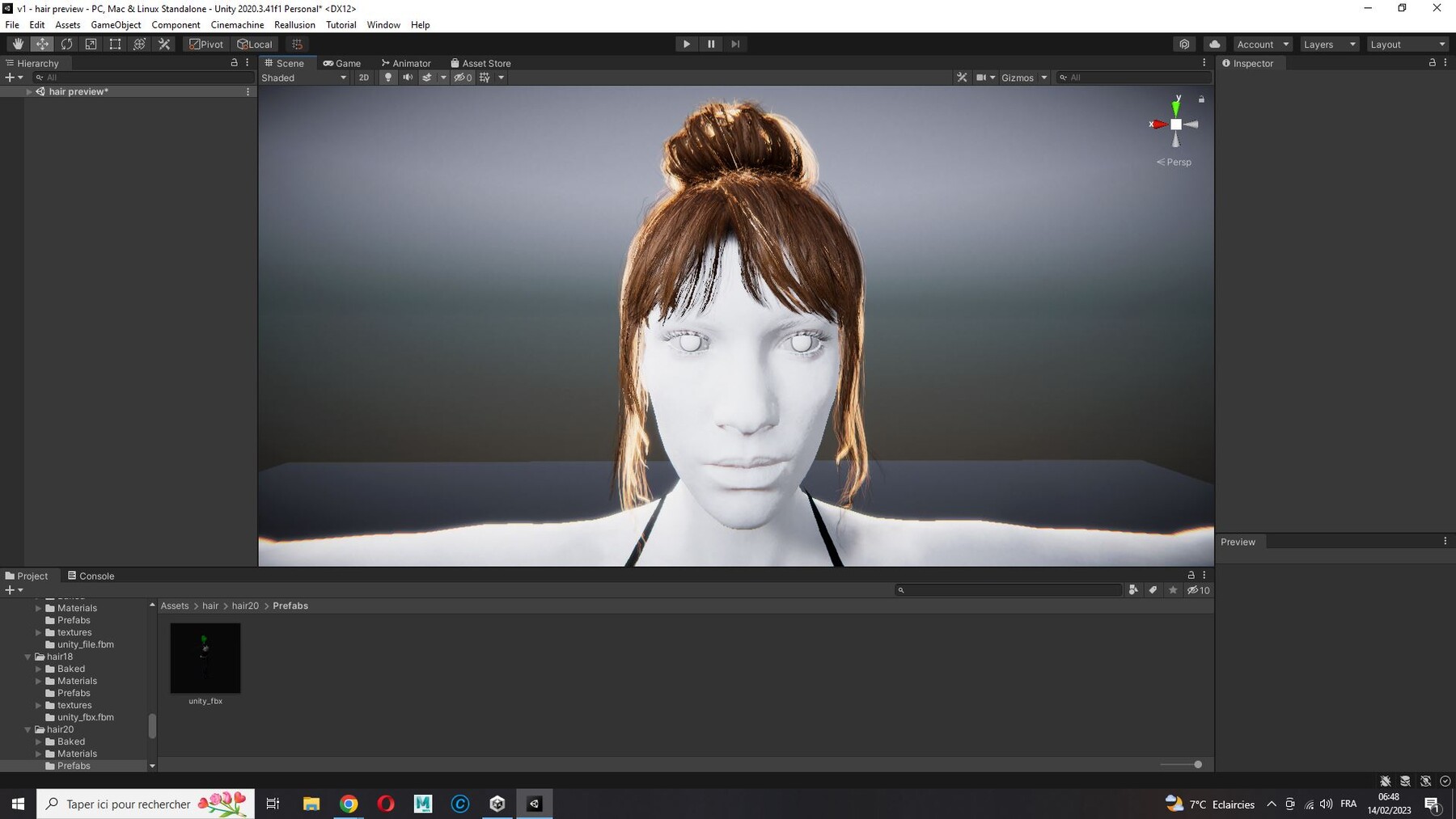
Task: Open favorites star in Project search
Action: pyautogui.click(x=1173, y=590)
